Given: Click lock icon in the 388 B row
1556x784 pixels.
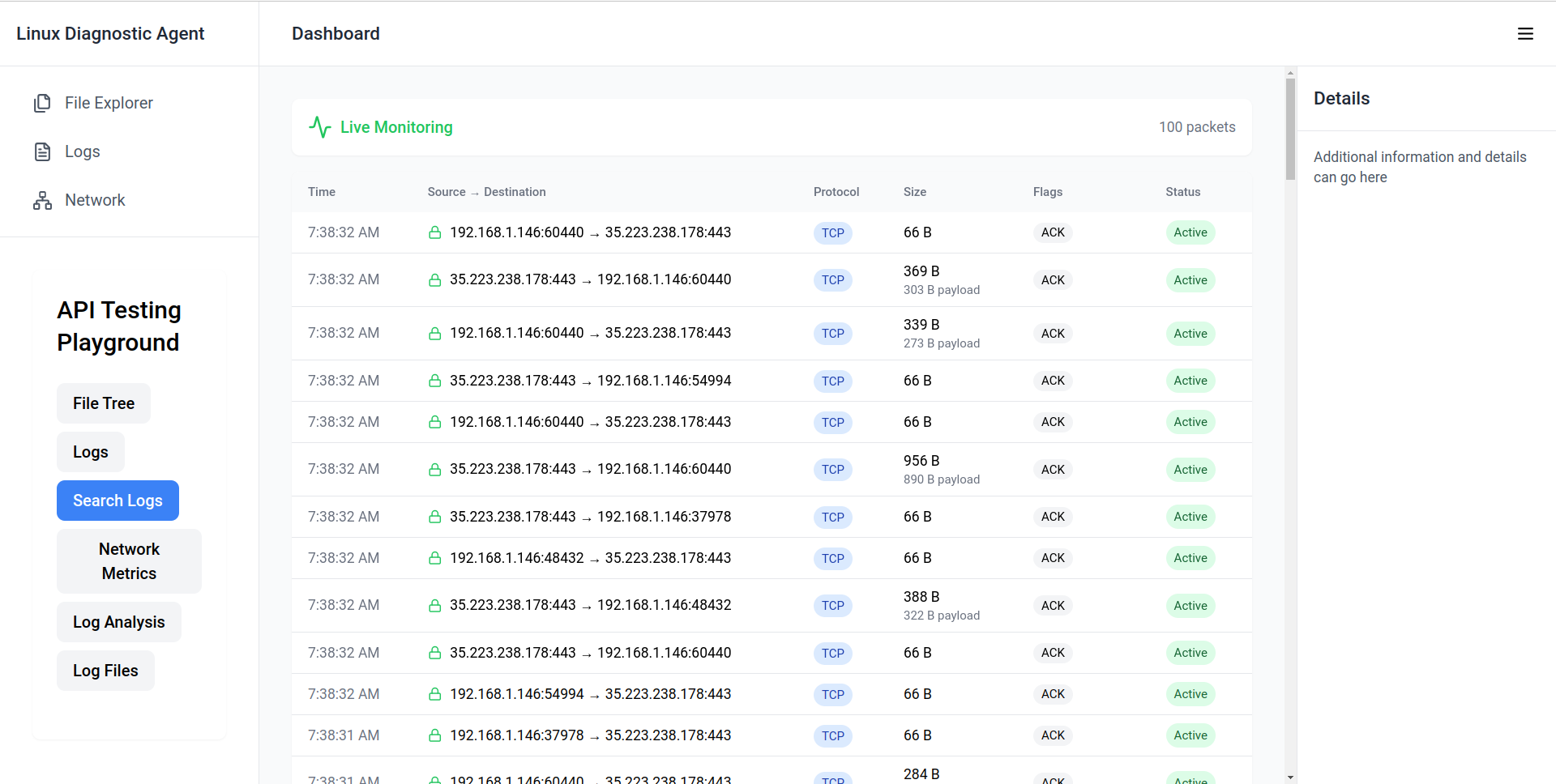Looking at the screenshot, I should point(435,606).
